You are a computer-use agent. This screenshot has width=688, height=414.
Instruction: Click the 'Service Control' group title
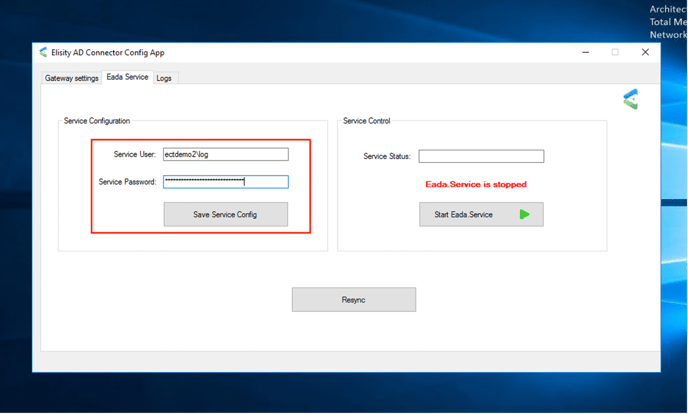[x=366, y=121]
